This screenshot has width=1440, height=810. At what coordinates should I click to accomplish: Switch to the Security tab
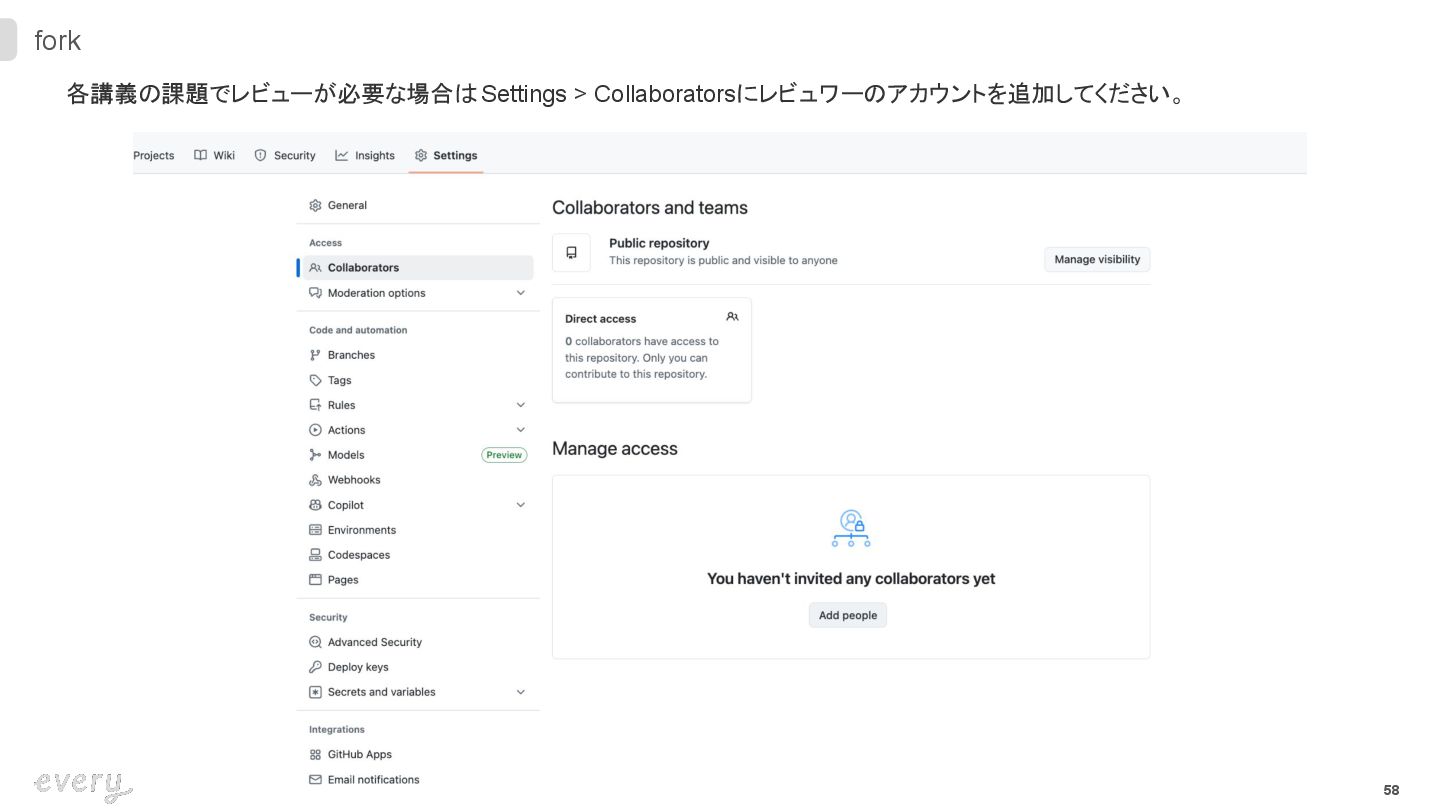pyautogui.click(x=285, y=156)
